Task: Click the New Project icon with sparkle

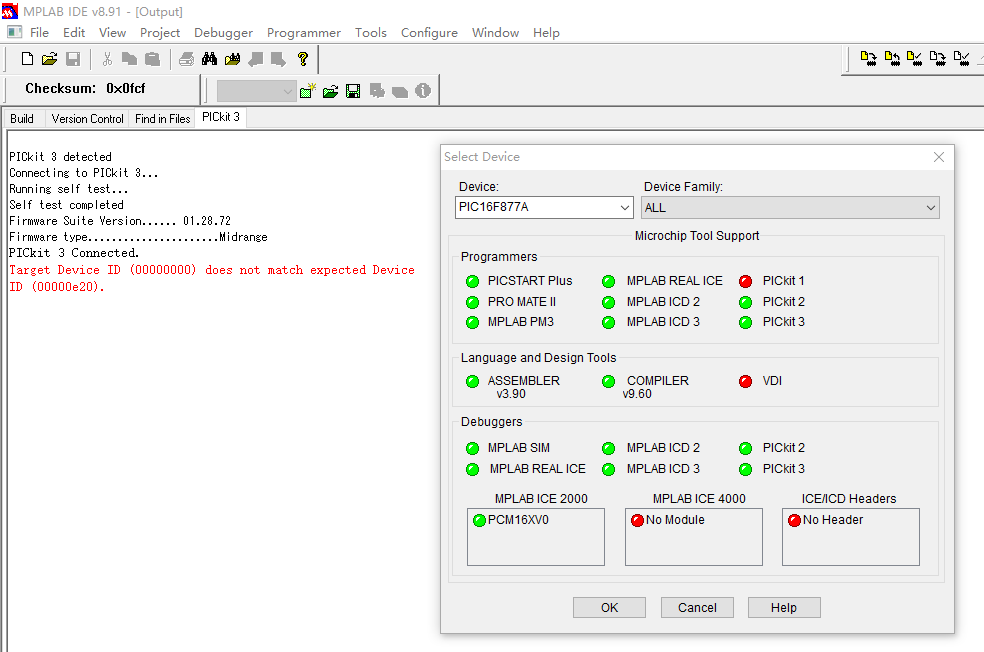Action: [308, 91]
